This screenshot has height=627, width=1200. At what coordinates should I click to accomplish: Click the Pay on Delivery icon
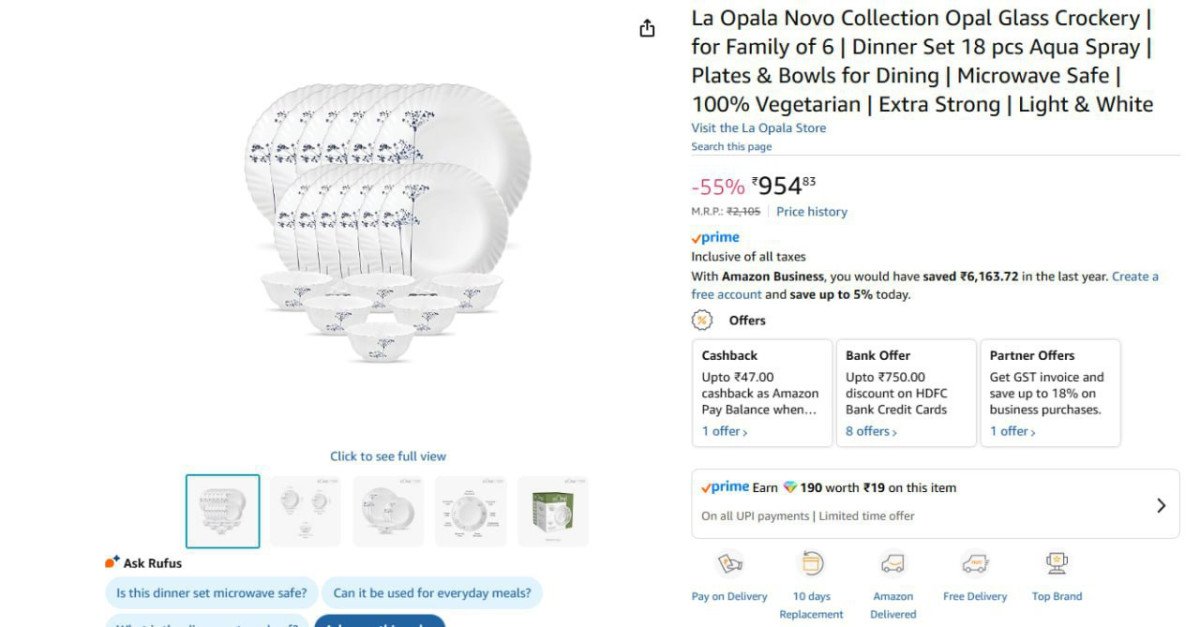729,564
